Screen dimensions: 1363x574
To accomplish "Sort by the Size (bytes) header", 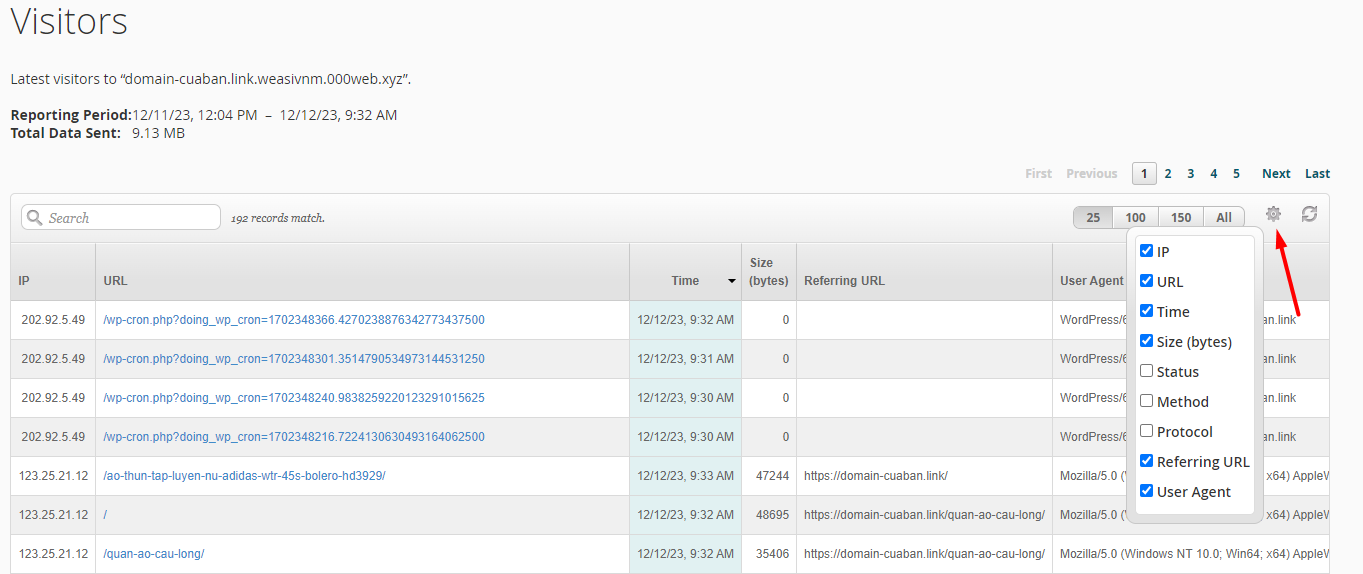I will click(769, 272).
